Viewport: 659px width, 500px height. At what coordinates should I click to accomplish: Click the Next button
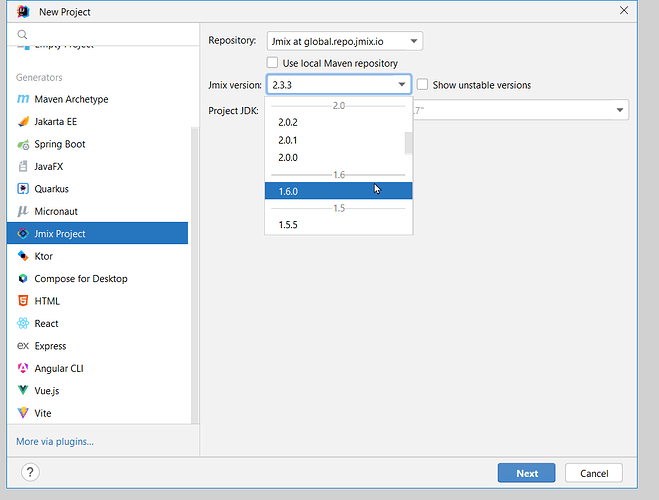click(x=526, y=473)
